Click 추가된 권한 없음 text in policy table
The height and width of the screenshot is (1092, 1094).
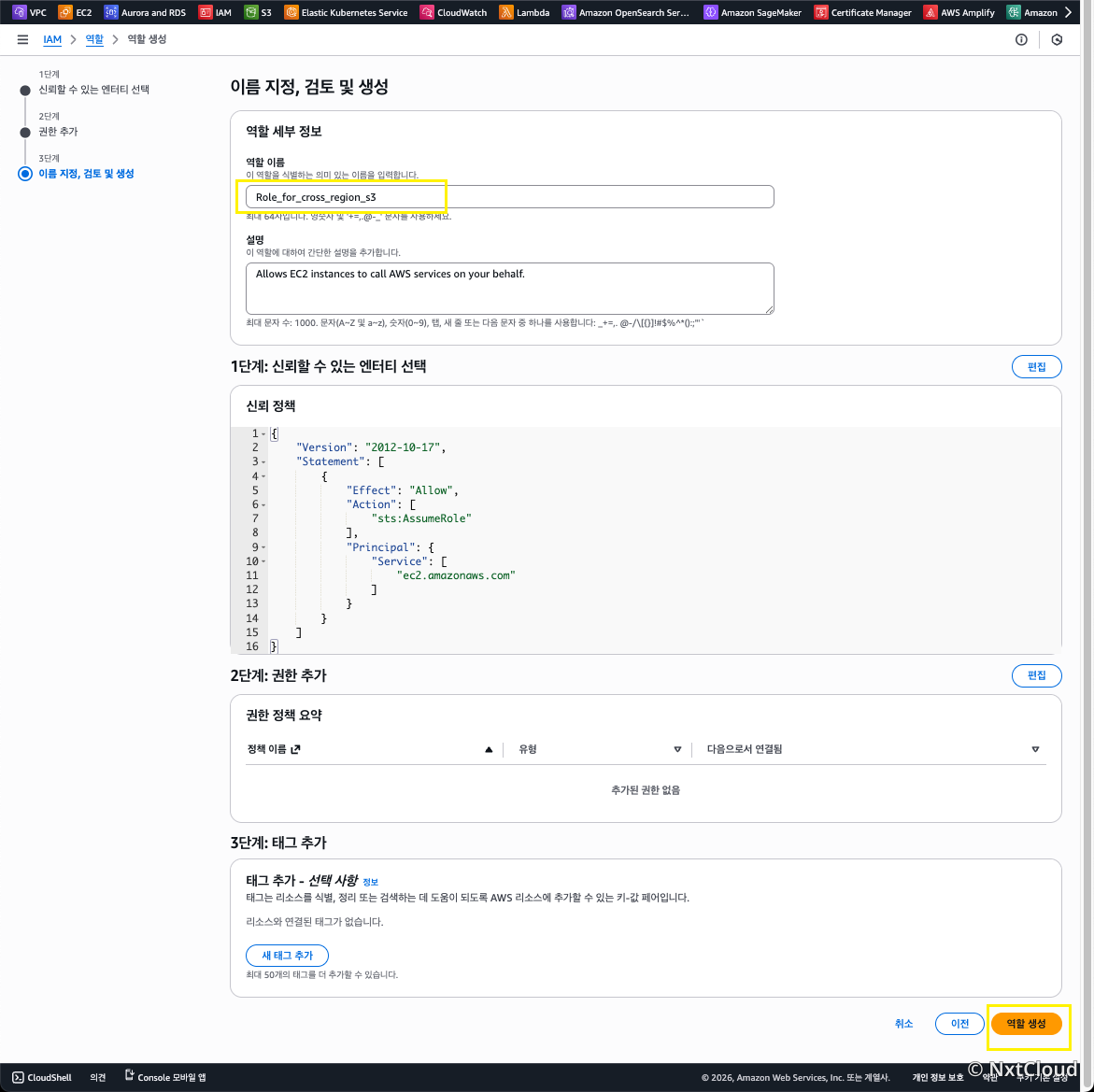(646, 790)
